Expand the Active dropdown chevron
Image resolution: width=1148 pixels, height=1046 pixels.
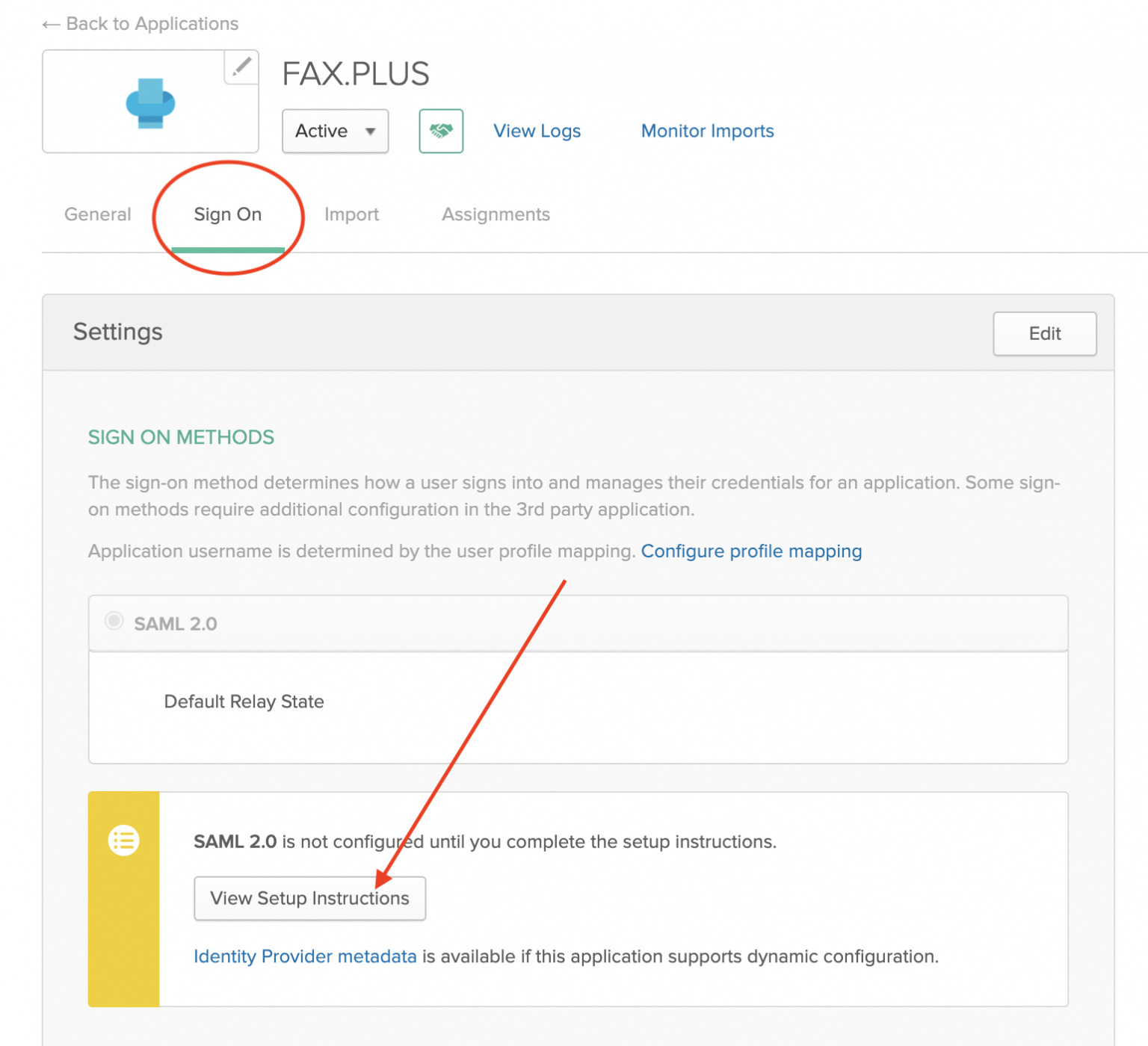click(372, 131)
